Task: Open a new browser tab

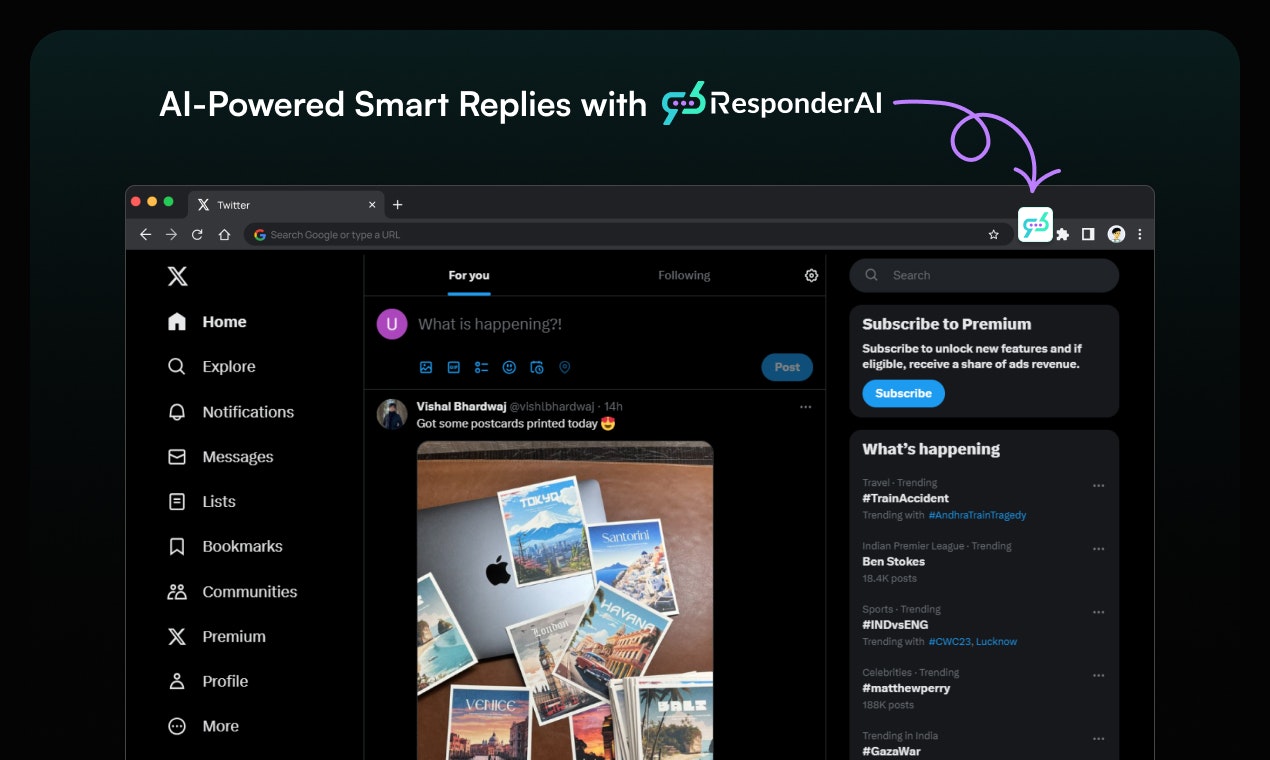Action: pyautogui.click(x=397, y=204)
